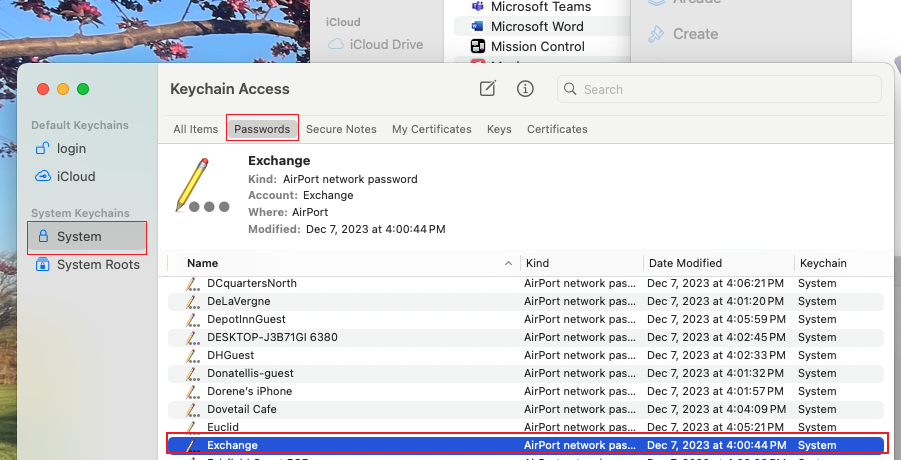Select the iCloud keychain
Image resolution: width=901 pixels, height=460 pixels.
[x=76, y=176]
